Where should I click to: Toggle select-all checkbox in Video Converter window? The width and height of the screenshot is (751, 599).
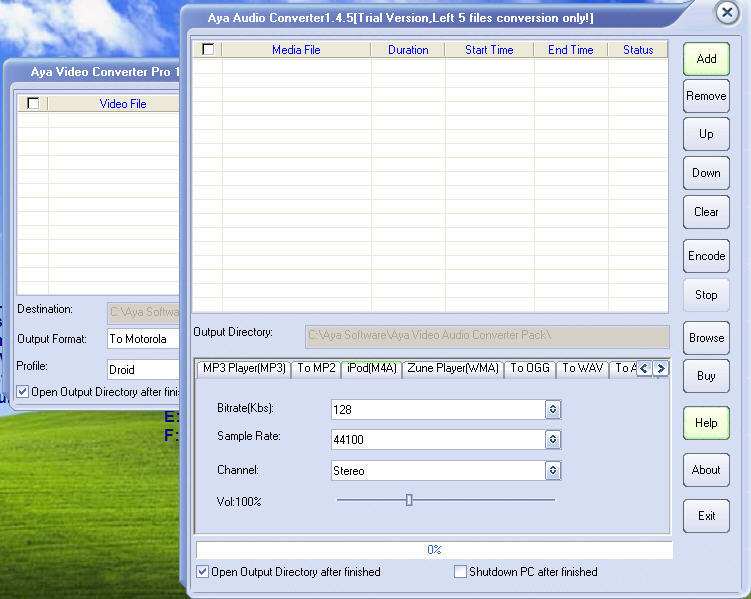point(33,103)
